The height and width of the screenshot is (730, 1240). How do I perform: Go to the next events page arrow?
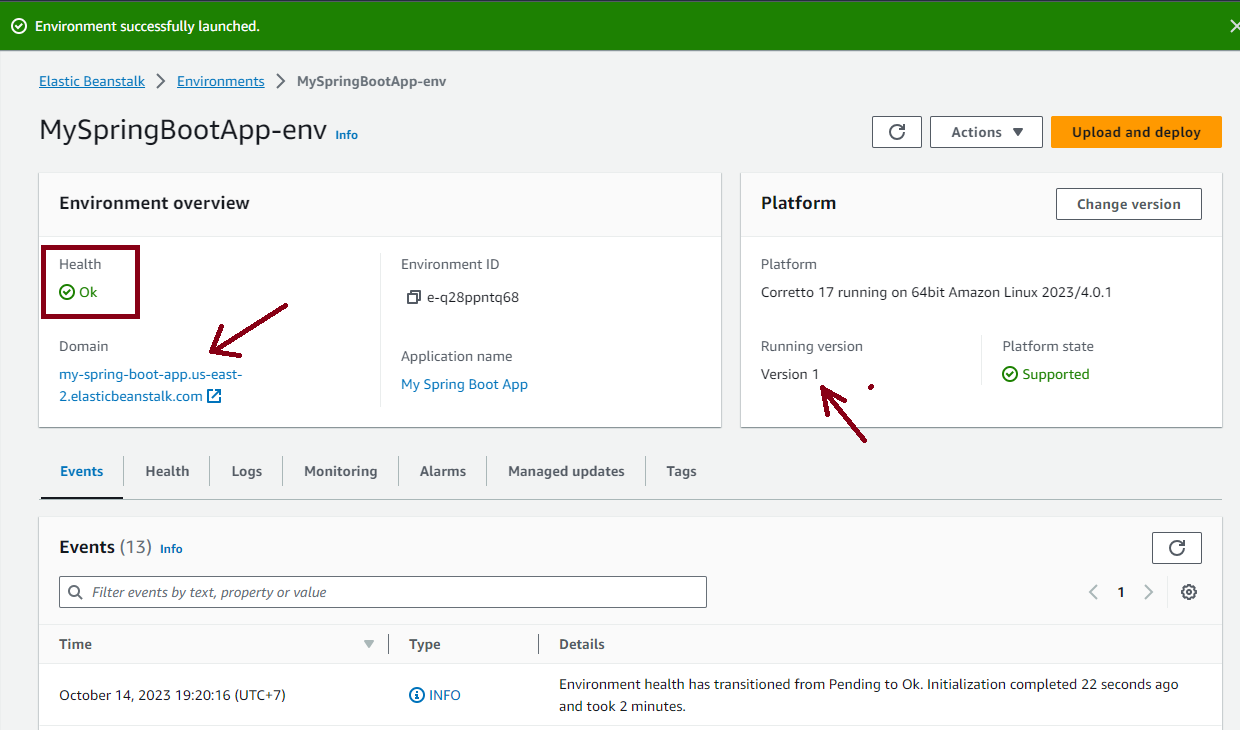(x=1148, y=592)
